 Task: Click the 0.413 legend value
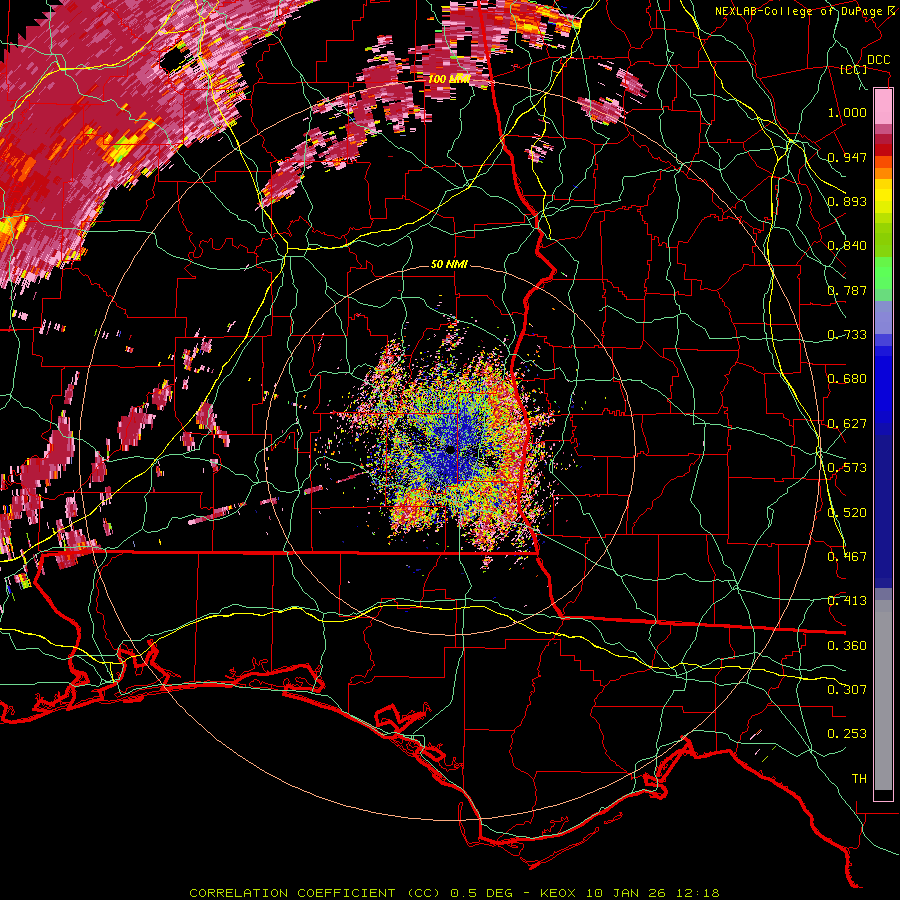point(847,601)
